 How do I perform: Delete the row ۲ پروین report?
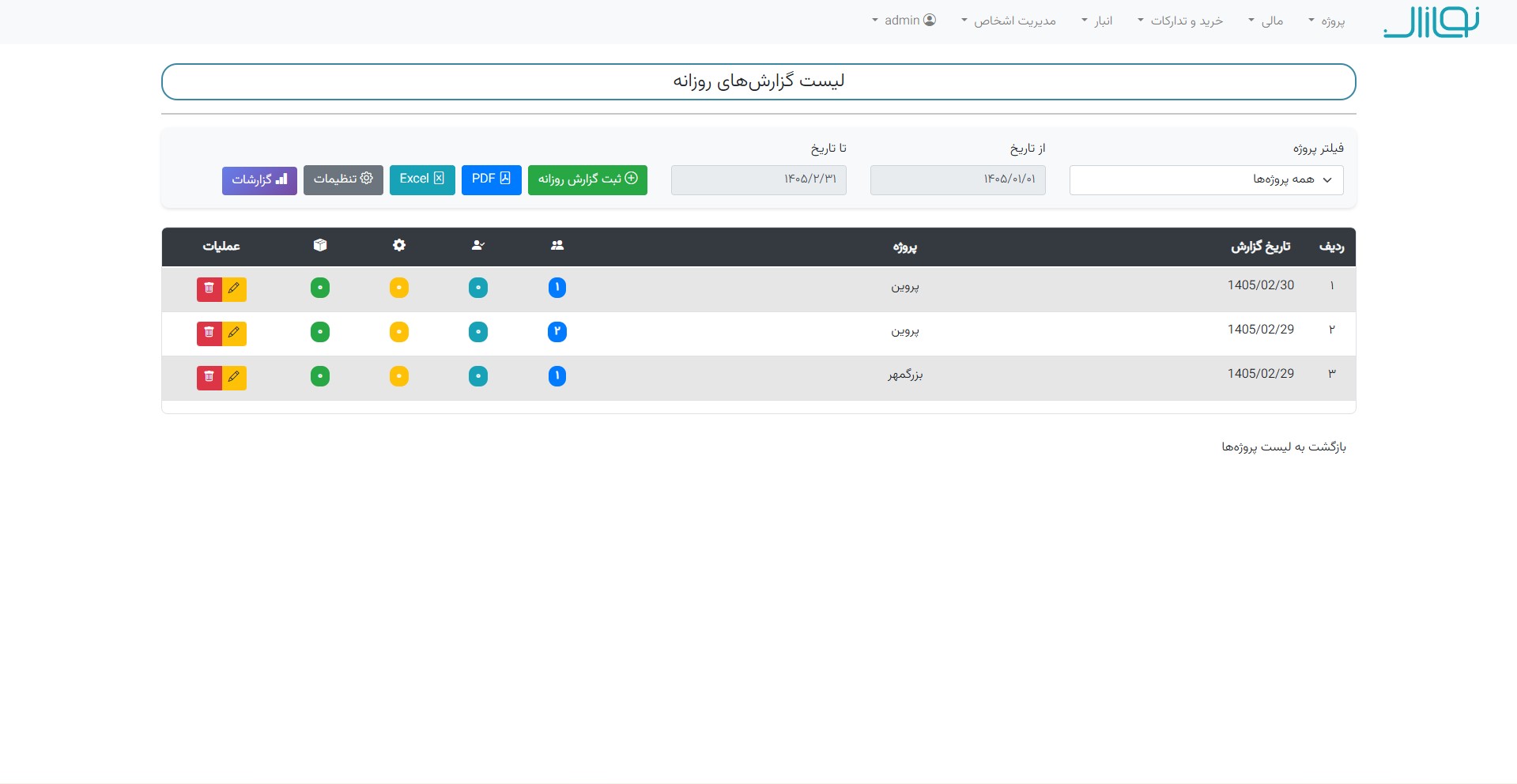coord(209,334)
